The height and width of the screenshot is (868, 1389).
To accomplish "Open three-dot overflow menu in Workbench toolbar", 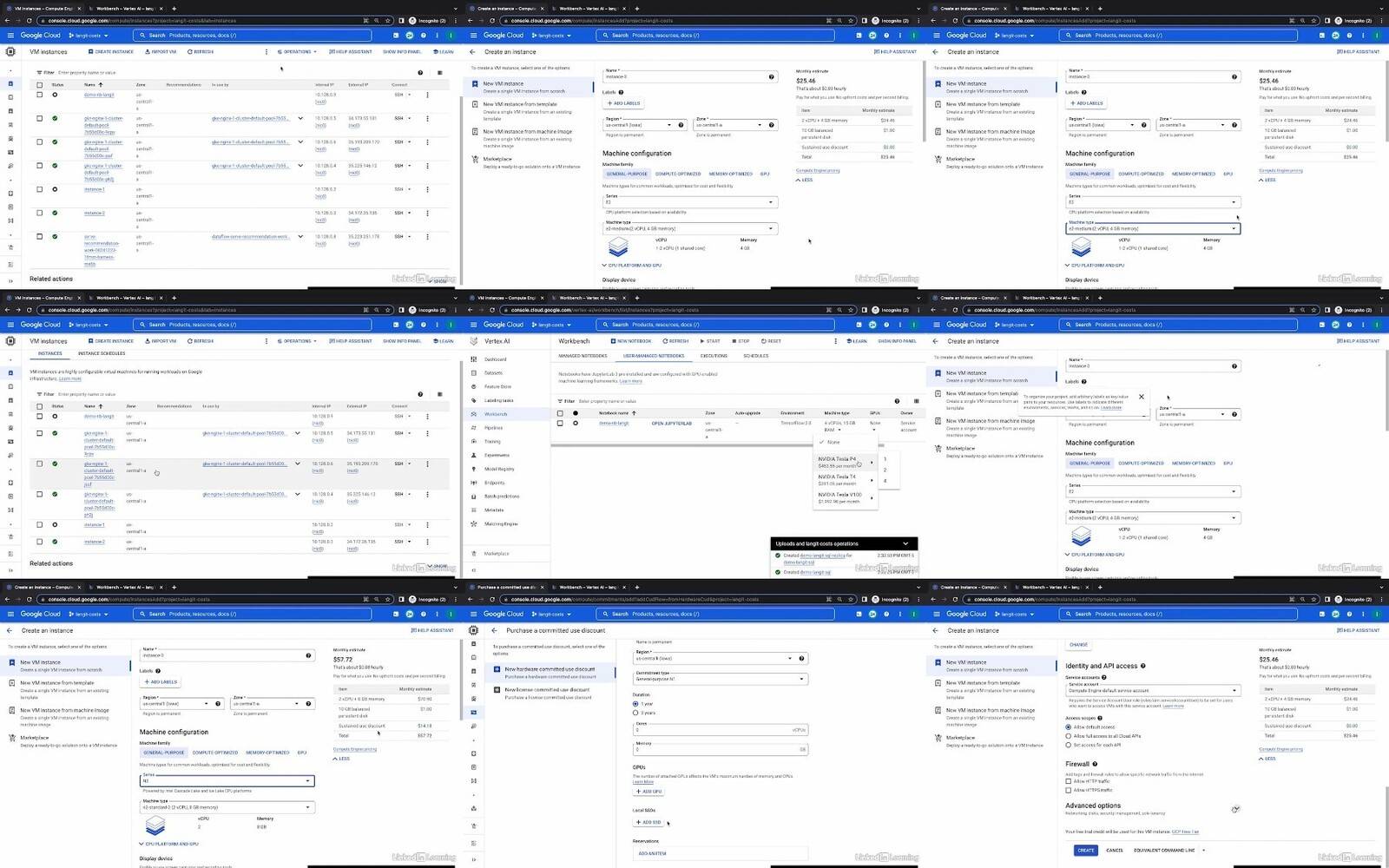I will 836,341.
